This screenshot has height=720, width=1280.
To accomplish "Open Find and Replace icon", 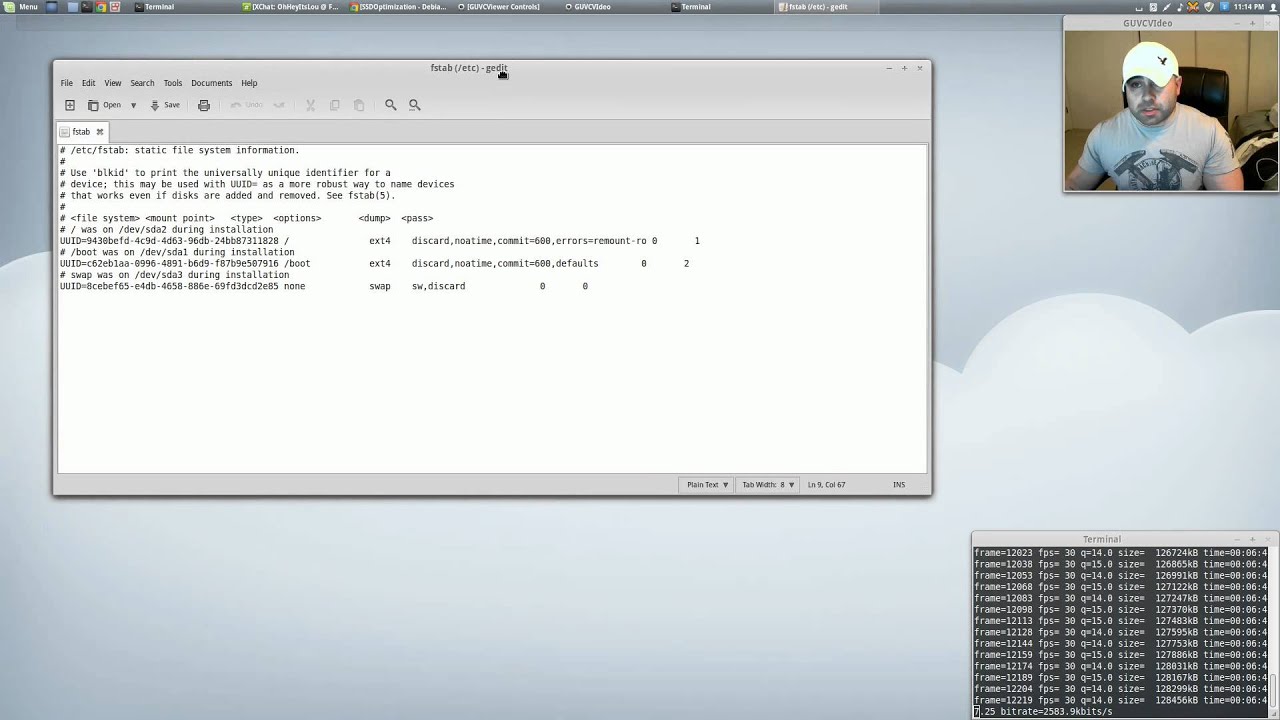I will [x=415, y=105].
